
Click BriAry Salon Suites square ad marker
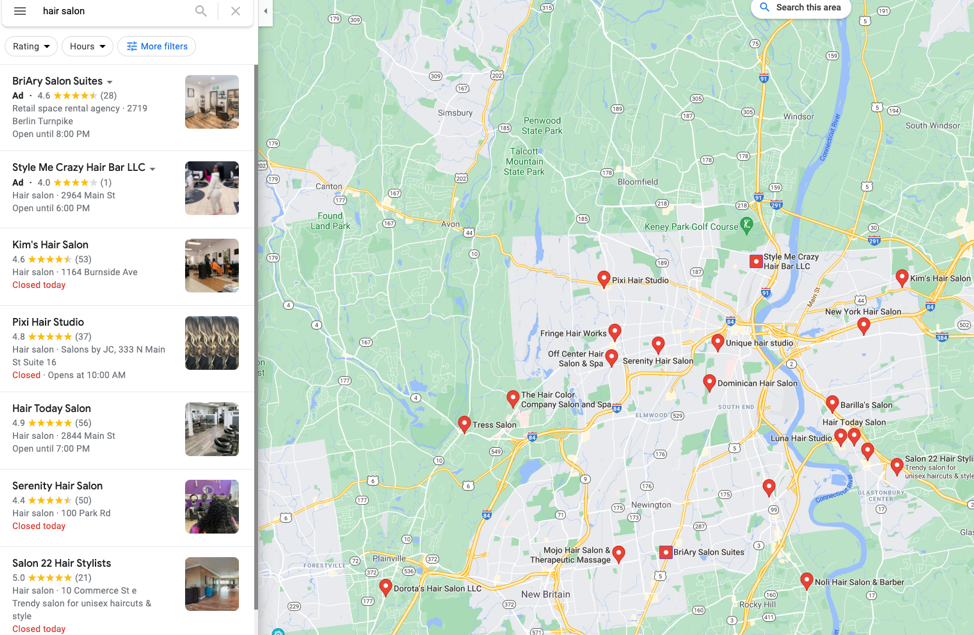point(665,552)
